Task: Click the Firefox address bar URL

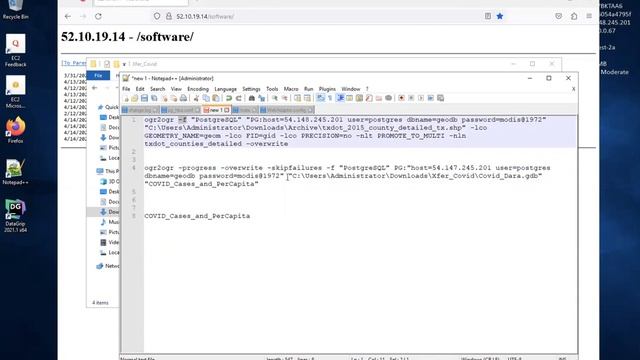Action: coord(205,16)
